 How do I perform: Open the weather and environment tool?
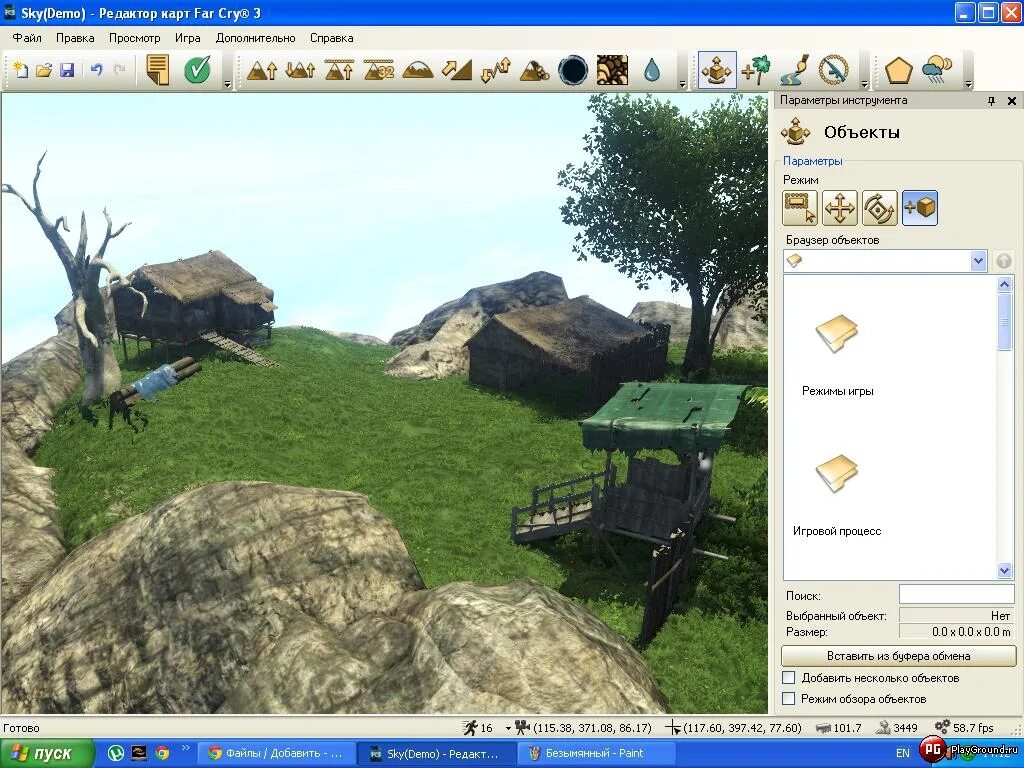[938, 70]
